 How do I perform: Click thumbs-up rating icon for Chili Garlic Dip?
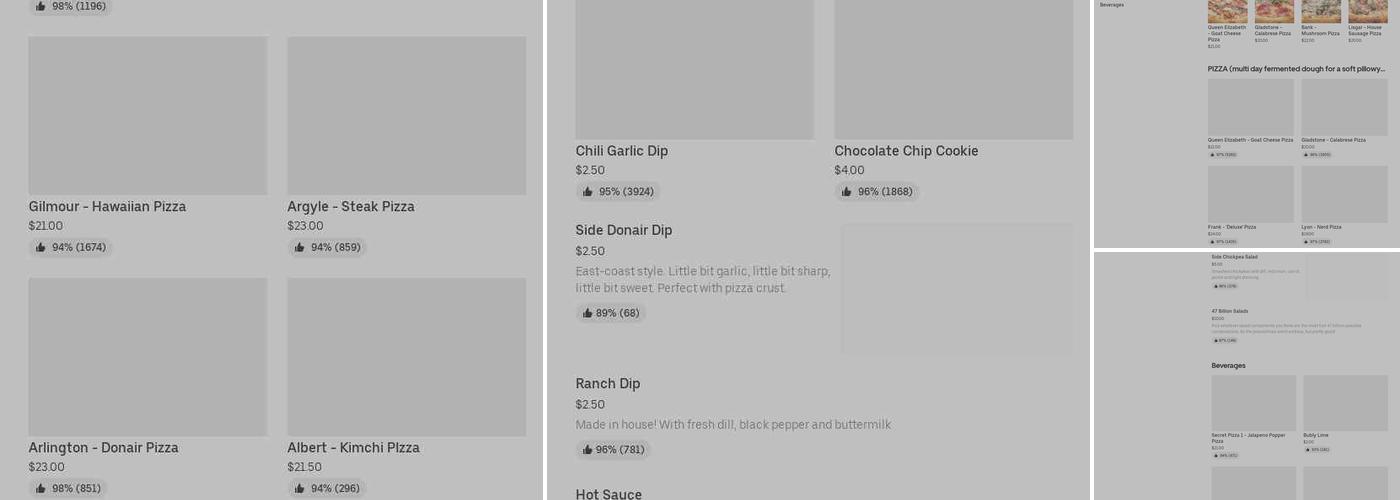coord(588,192)
